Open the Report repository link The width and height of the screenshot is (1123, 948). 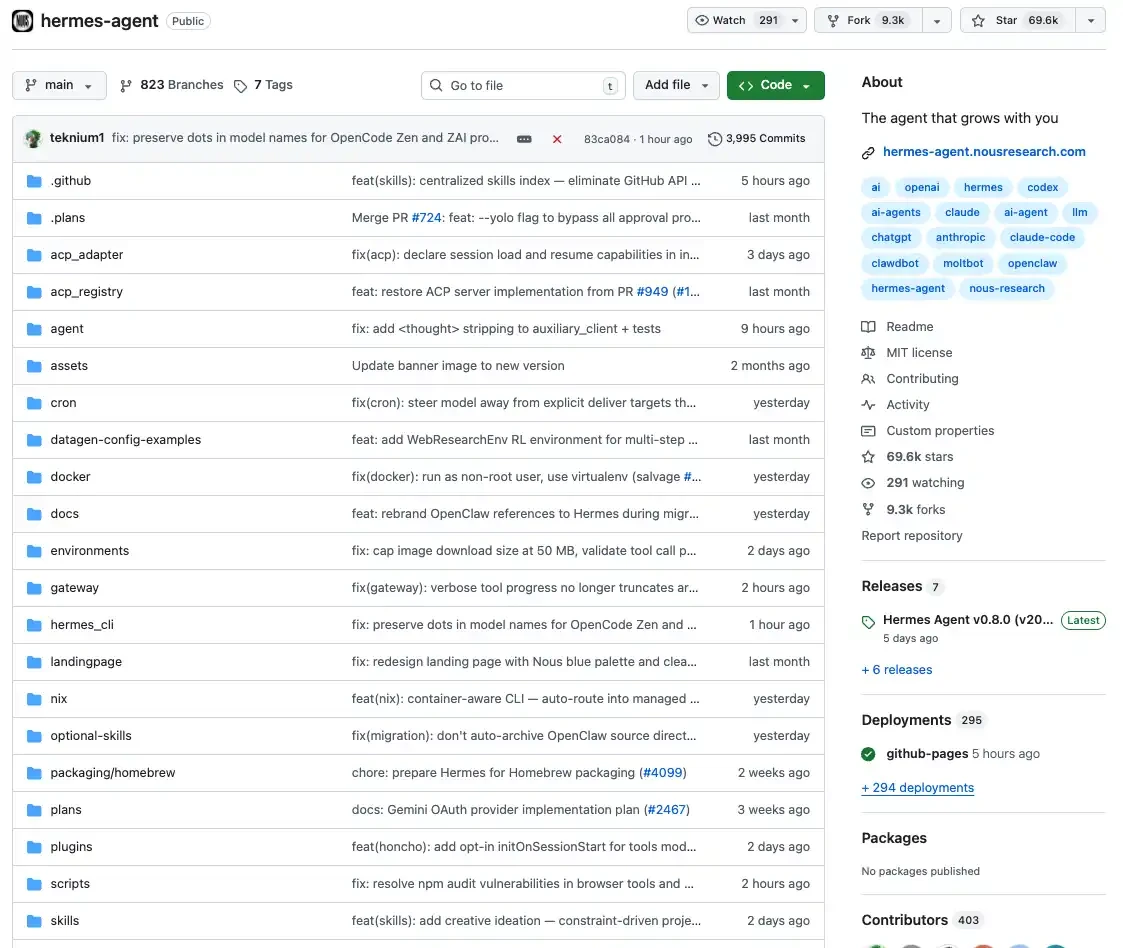click(912, 536)
